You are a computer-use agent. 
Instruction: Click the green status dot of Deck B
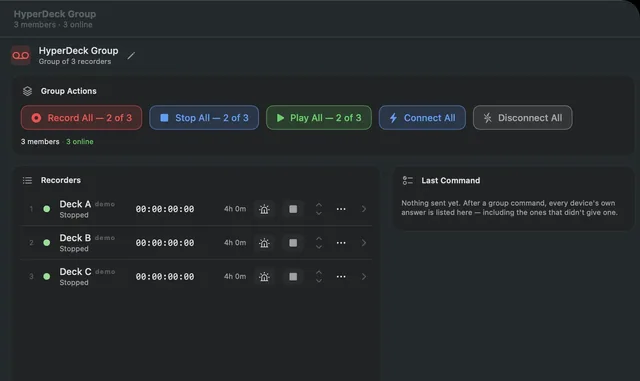[47, 243]
